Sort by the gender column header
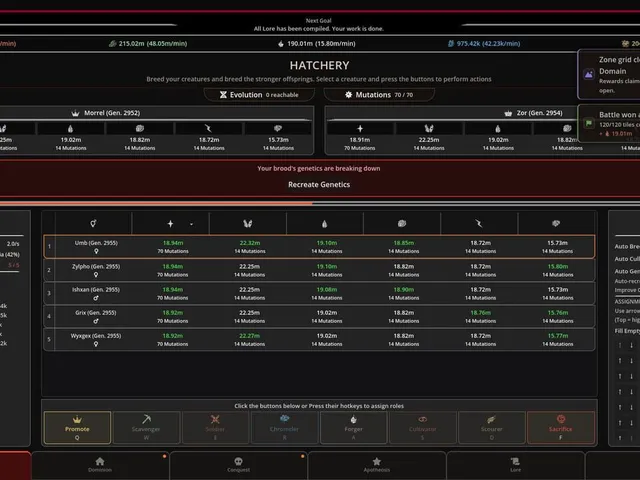The height and width of the screenshot is (480, 640). pyautogui.click(x=93, y=223)
